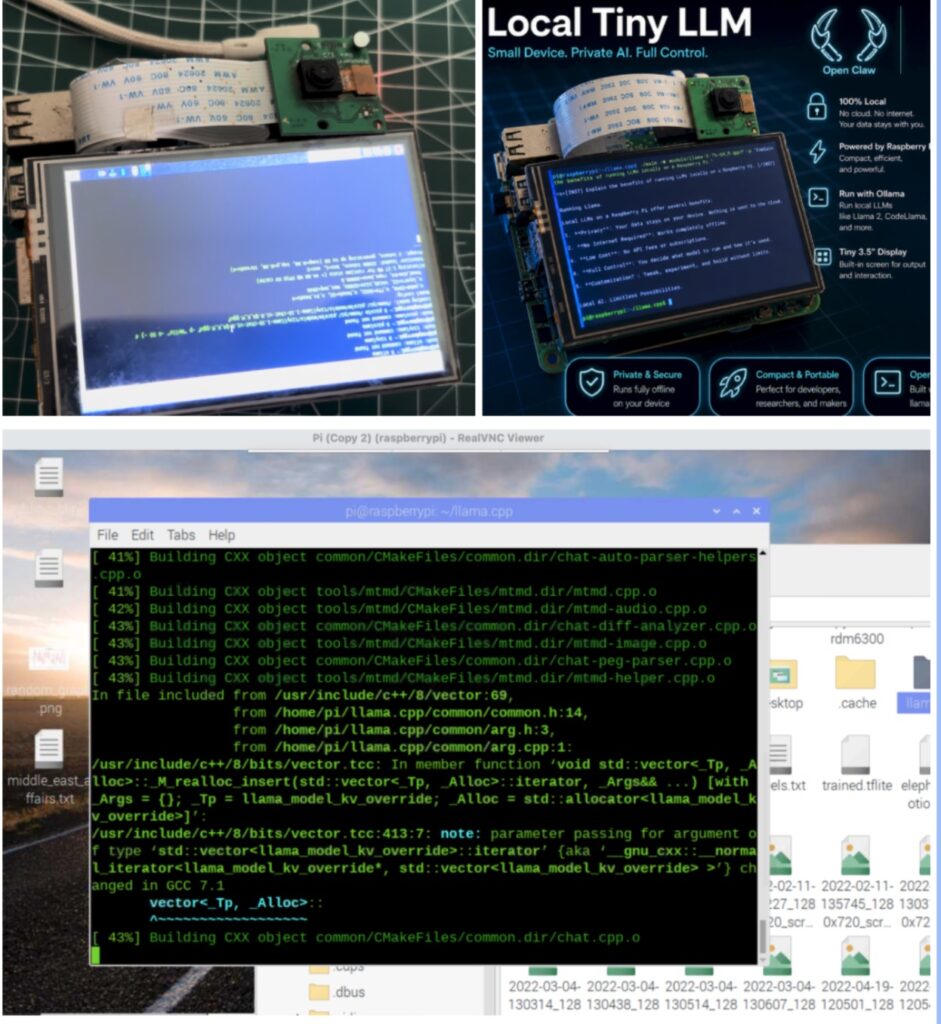Image resolution: width=941 pixels, height=1024 pixels.
Task: Click the mtmd-audio.cpp.o build line
Action: point(398,609)
